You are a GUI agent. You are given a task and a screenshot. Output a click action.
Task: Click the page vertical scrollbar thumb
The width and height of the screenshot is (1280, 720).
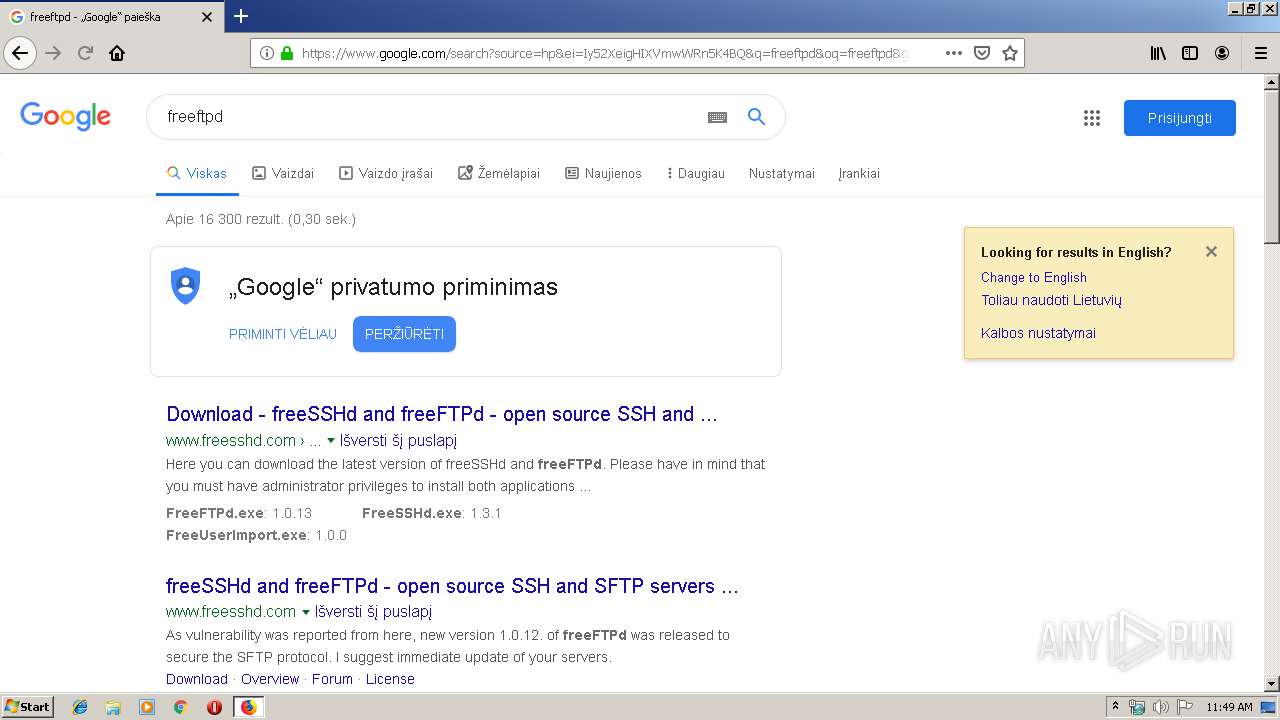(x=1271, y=166)
